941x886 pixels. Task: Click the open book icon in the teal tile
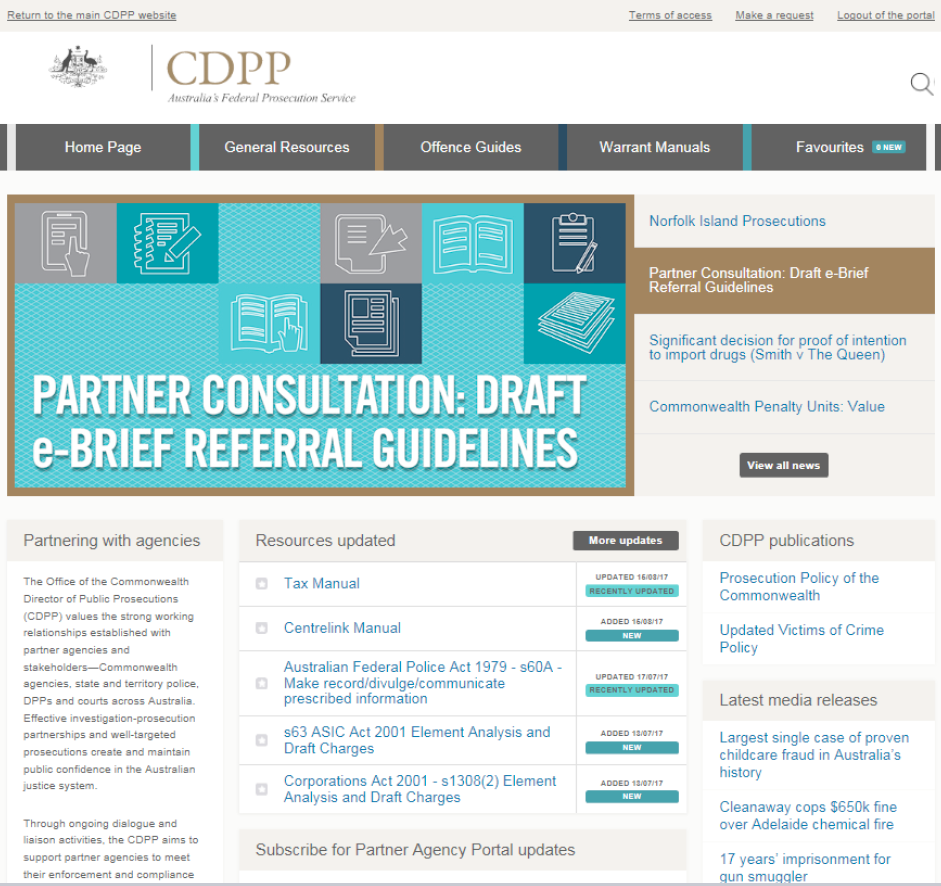pyautogui.click(x=473, y=243)
